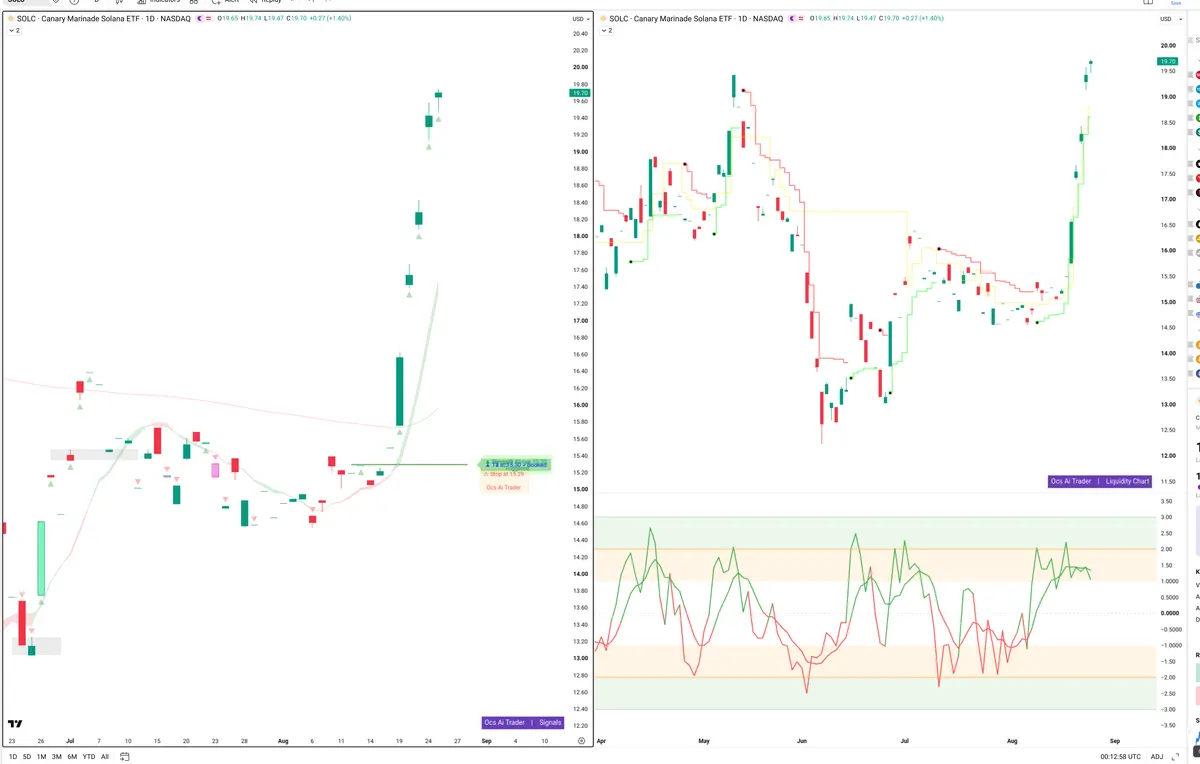1200x764 pixels.
Task: Click the sun dot beside left SOLC title
Action: coord(11,18)
